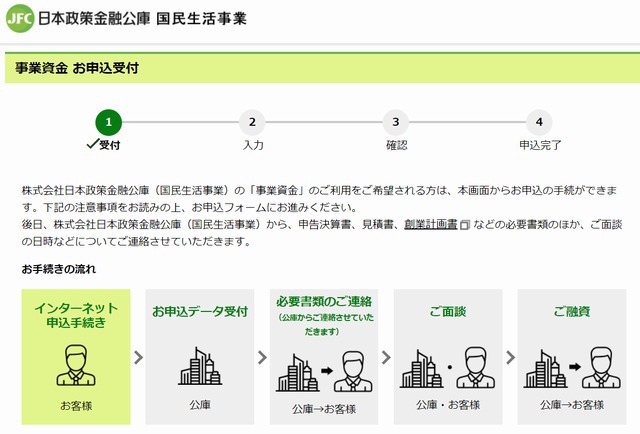Click 公庫・お客様 label in ご面談 card

point(448,405)
